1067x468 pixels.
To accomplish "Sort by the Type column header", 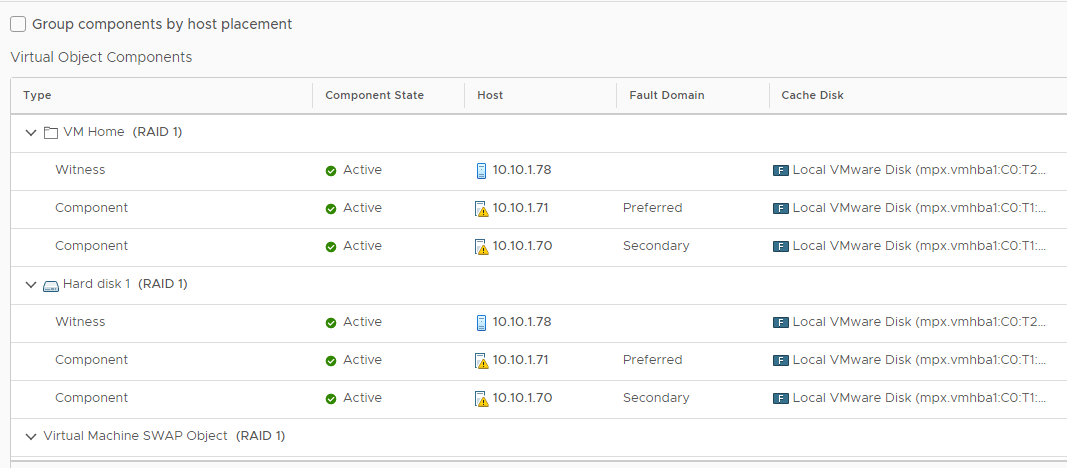I will tap(37, 95).
